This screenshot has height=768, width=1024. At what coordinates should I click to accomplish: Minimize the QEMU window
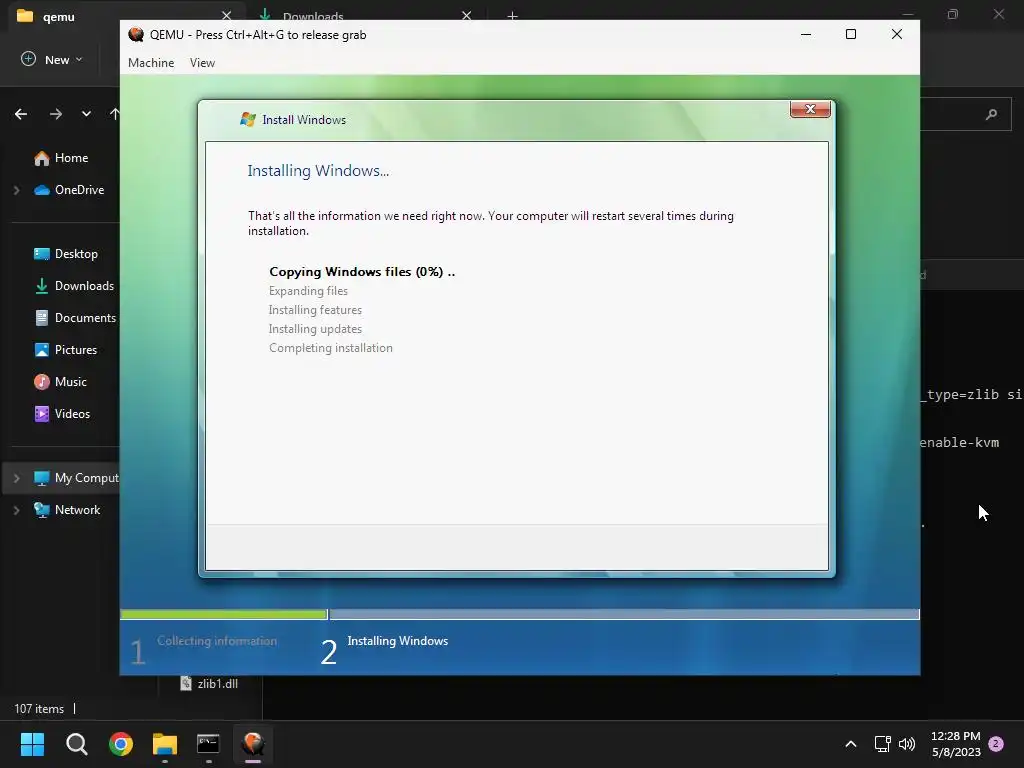point(806,34)
